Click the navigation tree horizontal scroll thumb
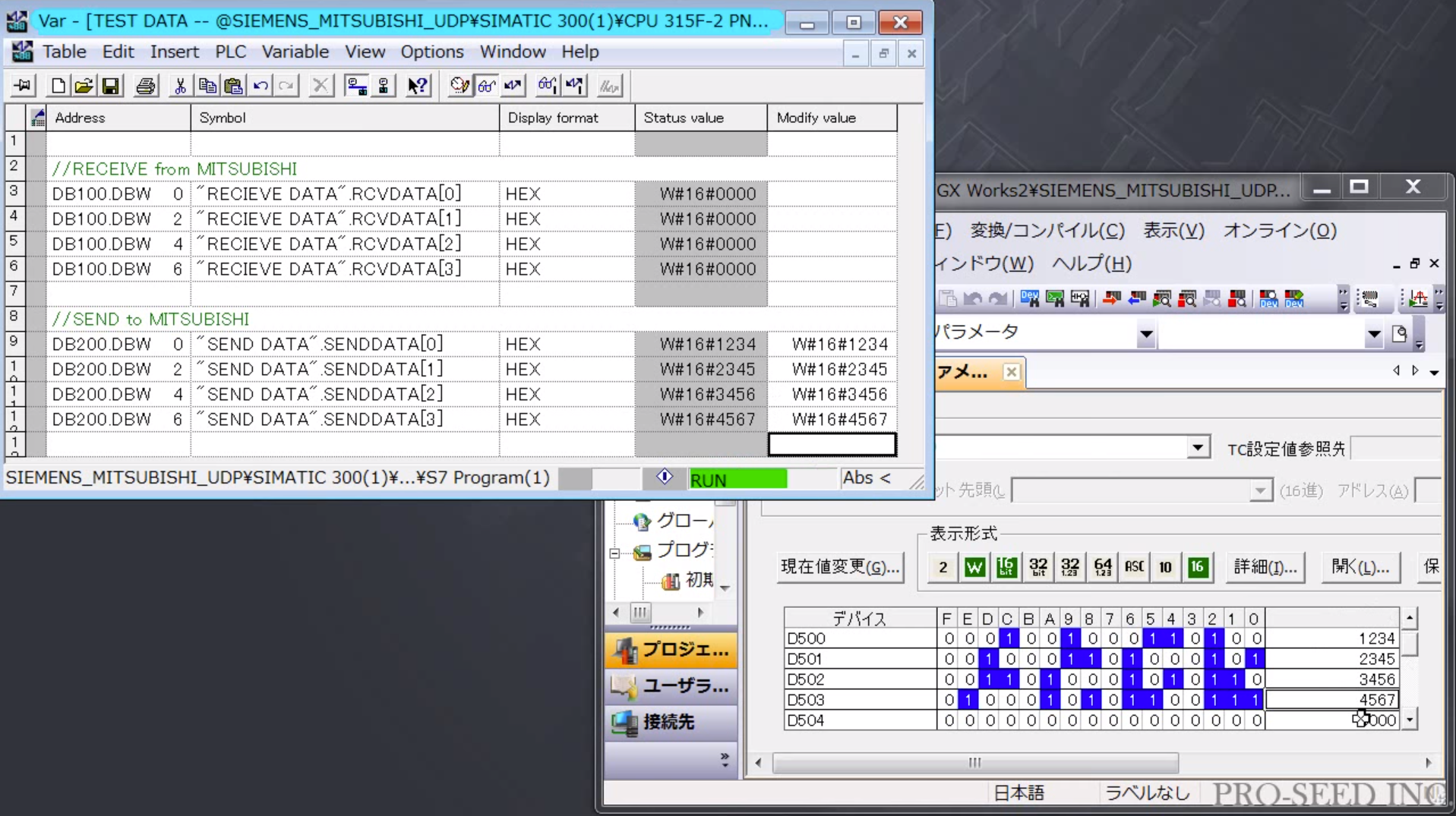 pyautogui.click(x=640, y=613)
